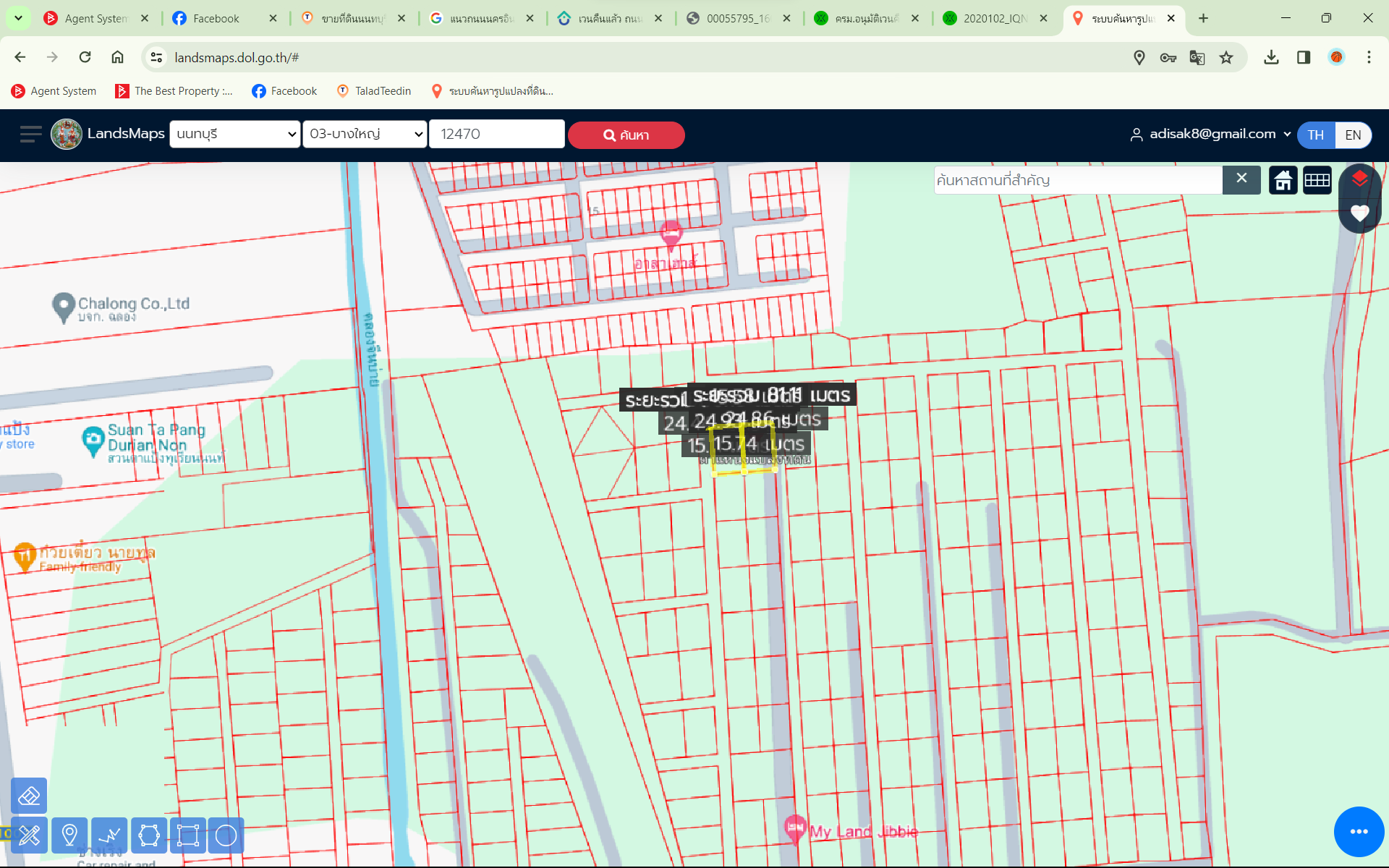The image size is (1389, 868).
Task: Open the map layers stack icon
Action: coord(1359,179)
